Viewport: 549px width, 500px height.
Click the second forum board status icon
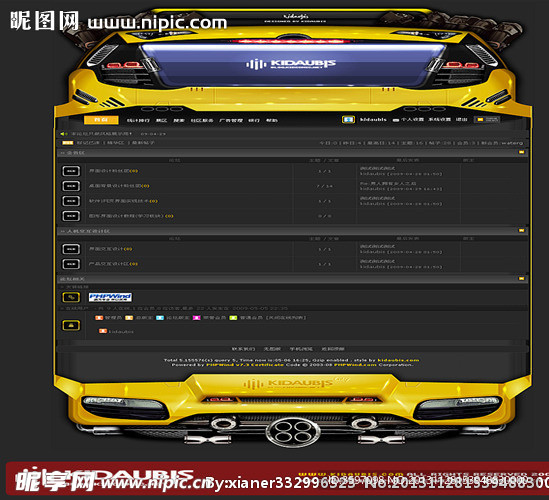click(x=71, y=186)
